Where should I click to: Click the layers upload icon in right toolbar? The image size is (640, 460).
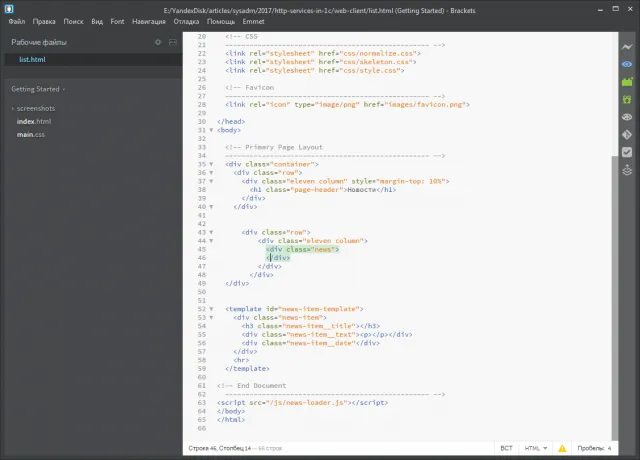pyautogui.click(x=627, y=170)
